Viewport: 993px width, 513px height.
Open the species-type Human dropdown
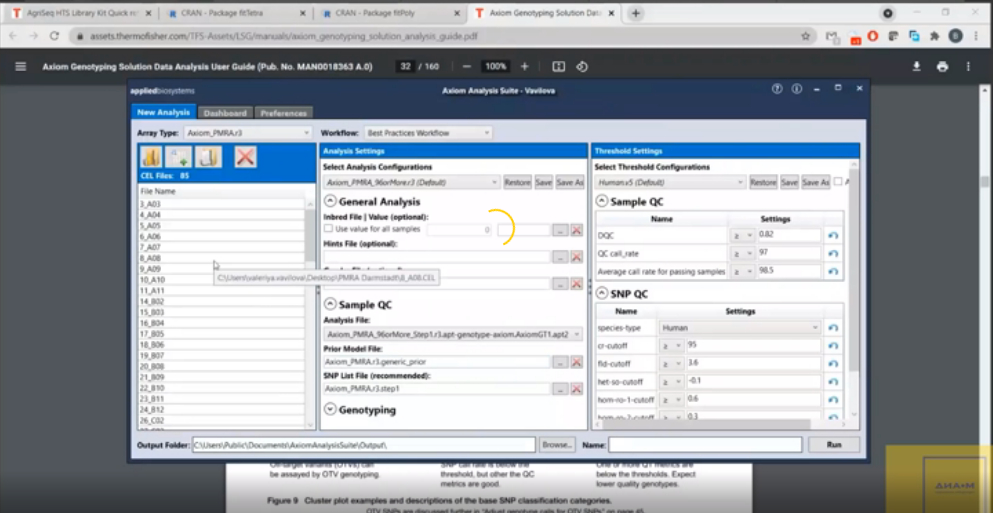[x=739, y=327]
